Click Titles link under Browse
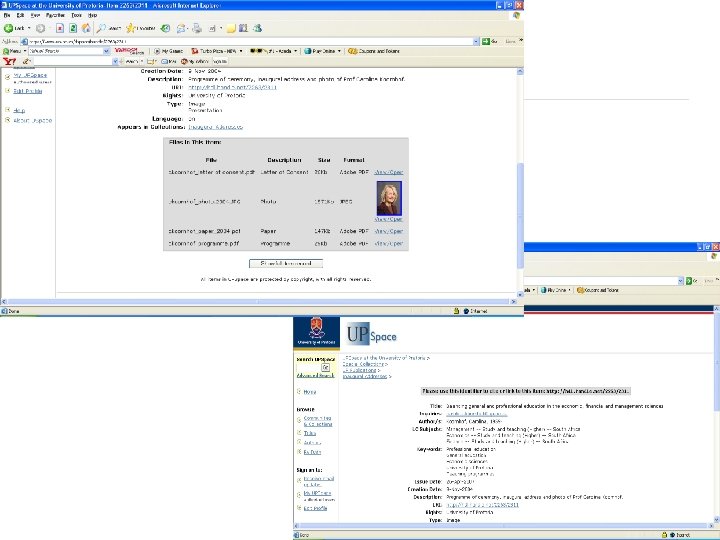The image size is (720, 540). pos(310,433)
